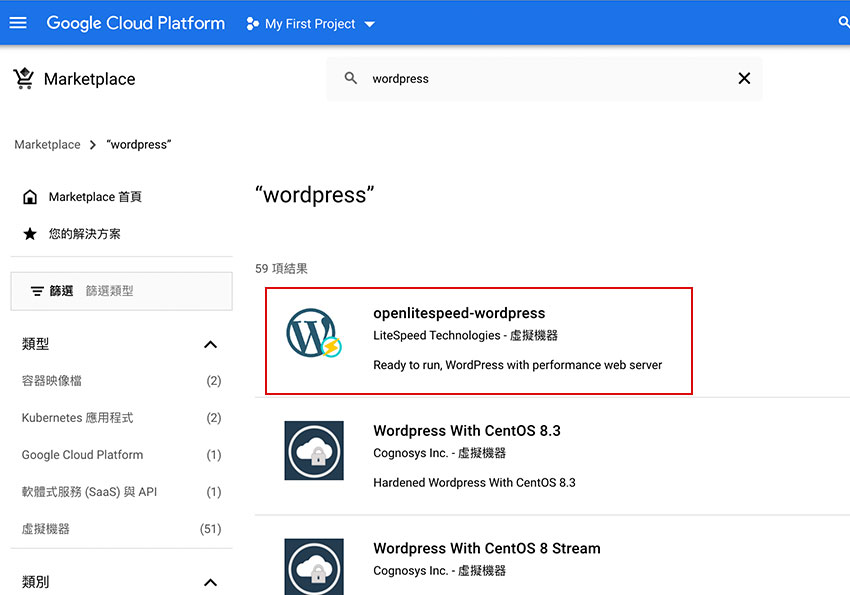The height and width of the screenshot is (595, 850).
Task: Click the Marketplace shopping cart icon
Action: click(24, 79)
